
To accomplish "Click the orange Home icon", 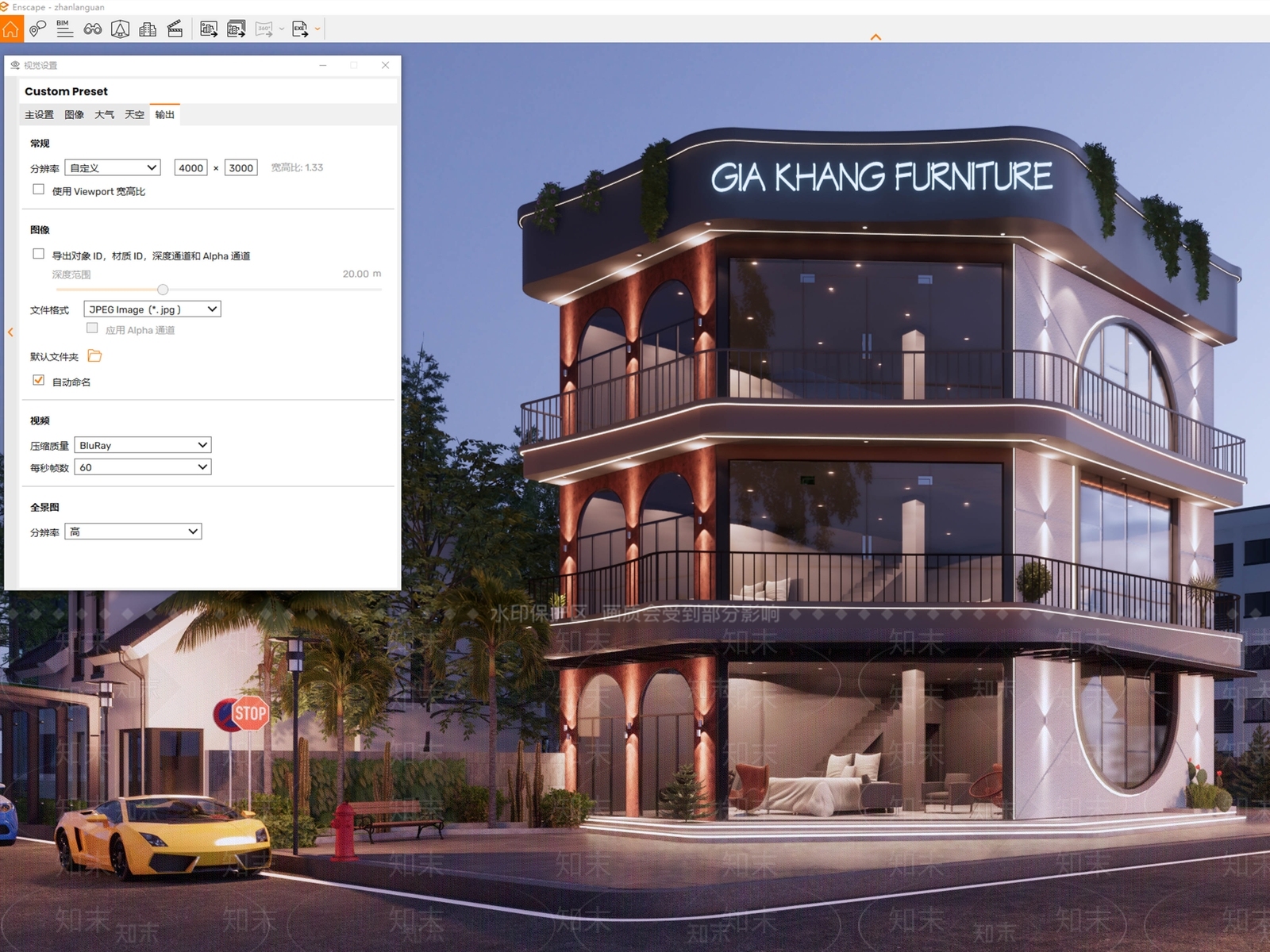I will 11,29.
